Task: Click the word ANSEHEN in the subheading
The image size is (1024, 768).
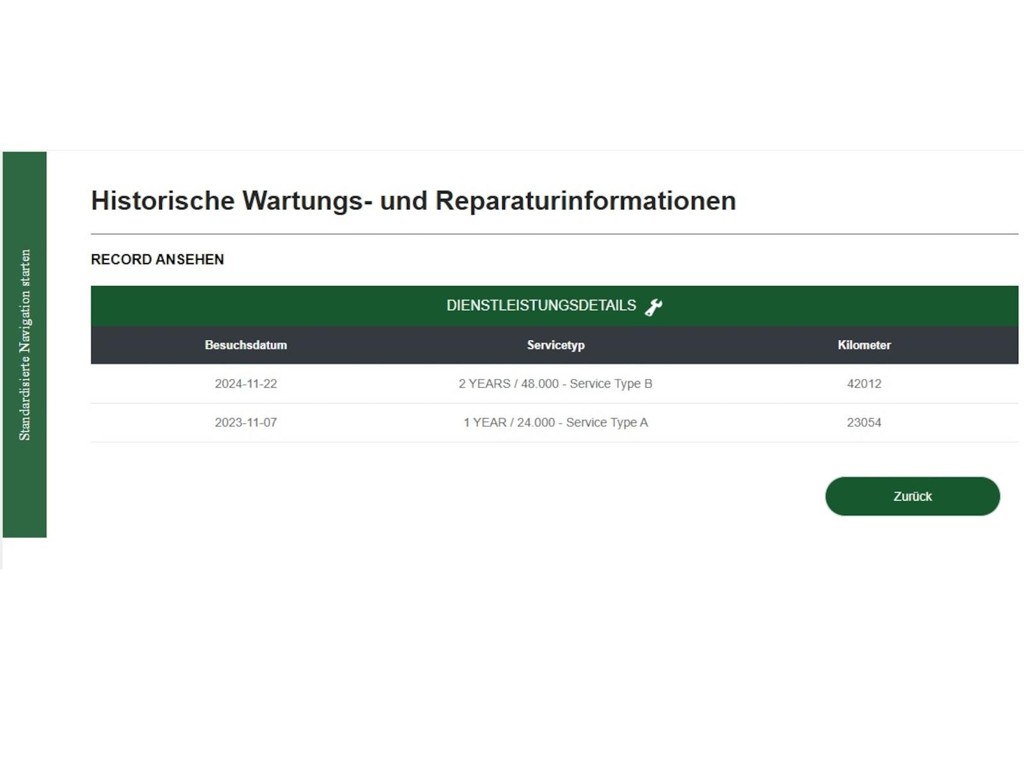Action: click(190, 259)
